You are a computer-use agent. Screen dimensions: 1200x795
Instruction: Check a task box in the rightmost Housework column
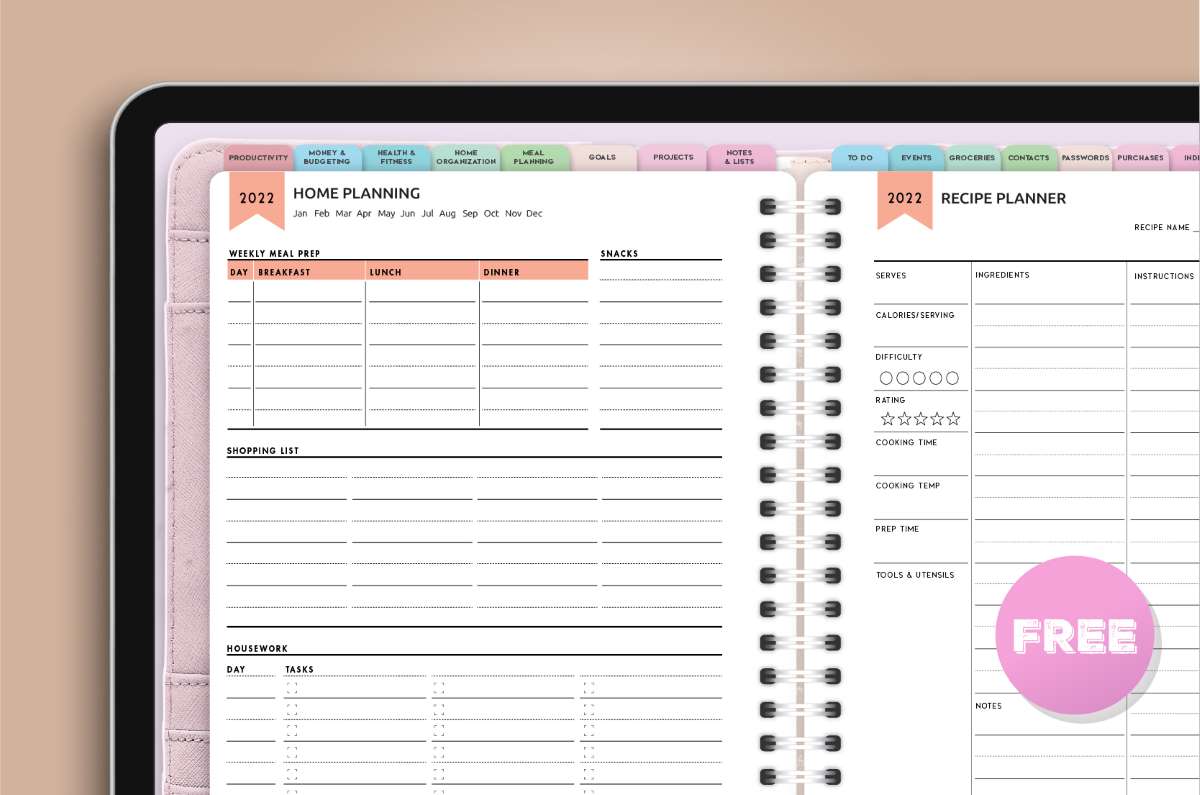(587, 687)
